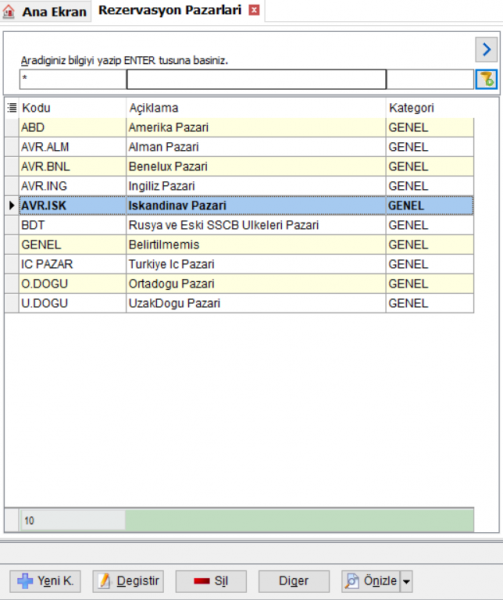Image resolution: width=503 pixels, height=600 pixels.
Task: Expand the dropdown arrow next to Önizle
Action: 406,581
